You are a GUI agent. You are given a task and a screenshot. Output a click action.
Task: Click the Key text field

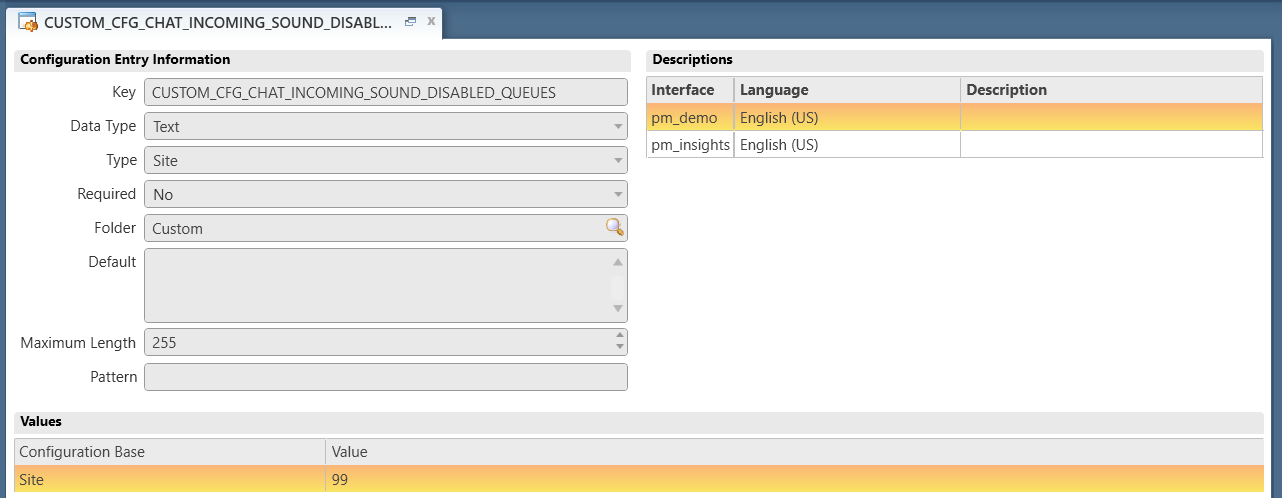(385, 93)
